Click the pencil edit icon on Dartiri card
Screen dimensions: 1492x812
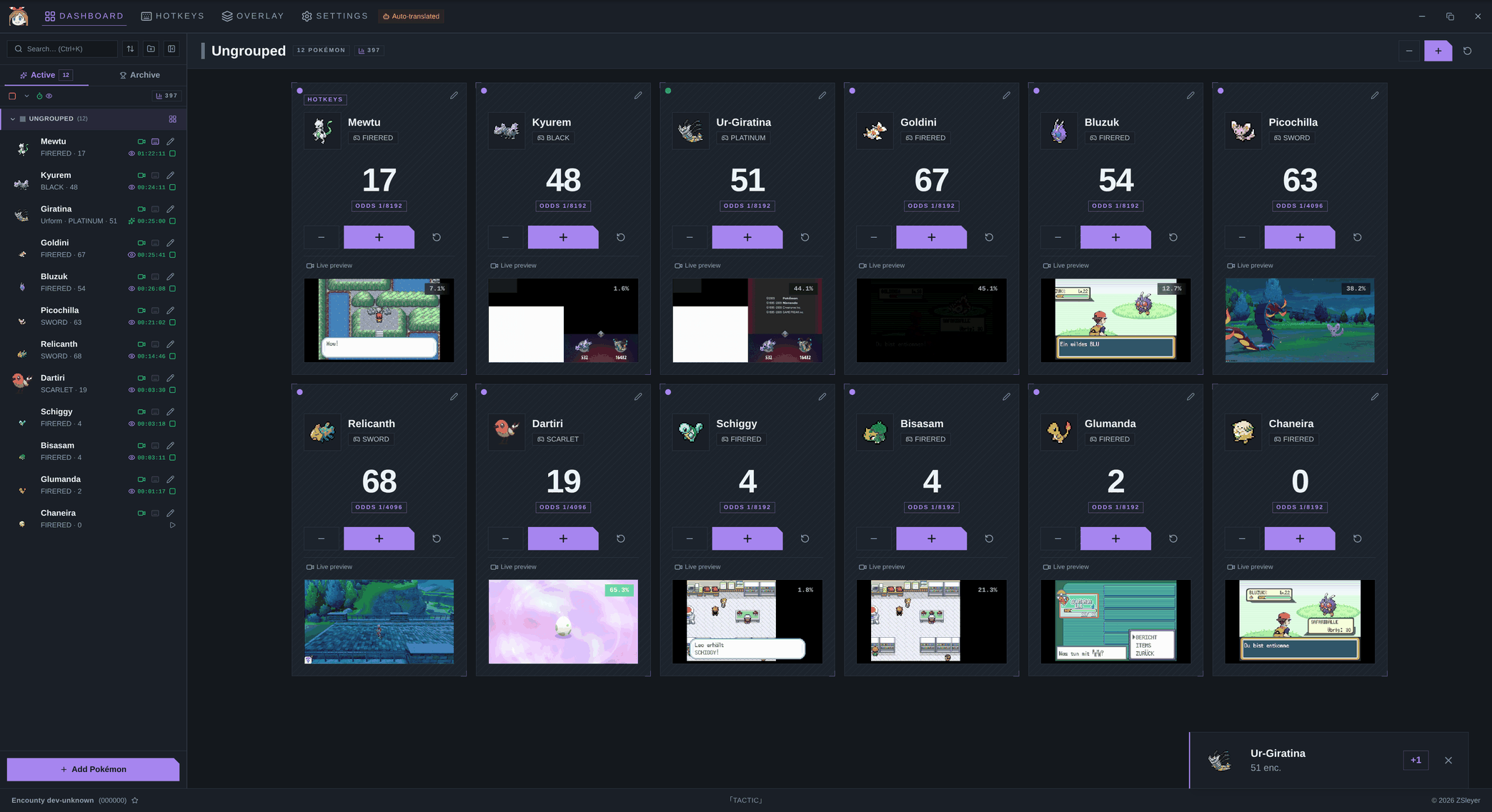[638, 396]
